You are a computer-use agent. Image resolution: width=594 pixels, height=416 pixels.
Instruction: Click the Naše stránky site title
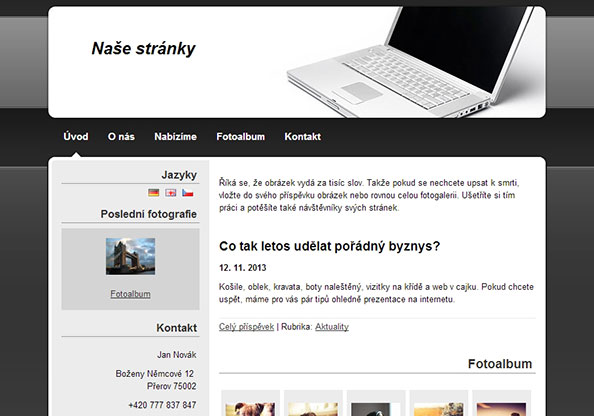point(144,48)
